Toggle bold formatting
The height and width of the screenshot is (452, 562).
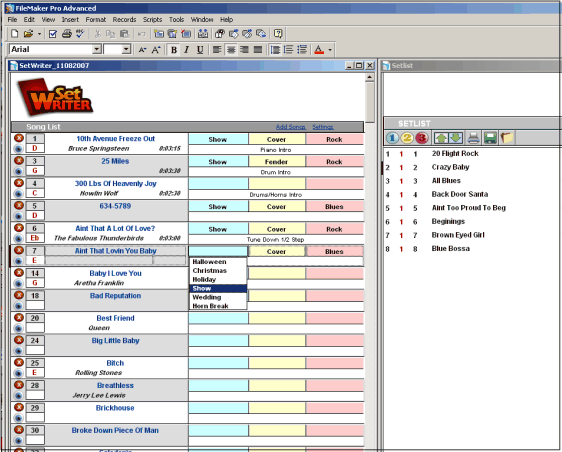coord(174,50)
